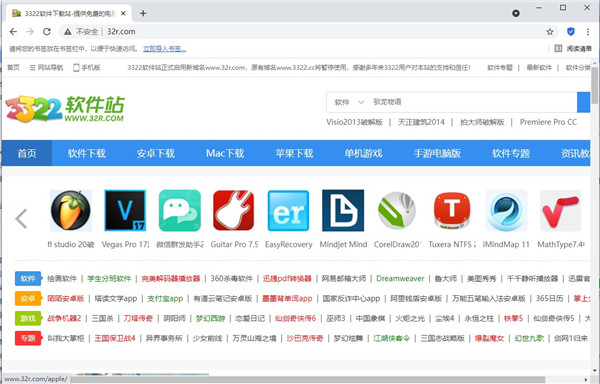Select the 首页 navigation tab
Image resolution: width=600 pixels, height=384 pixels.
[x=27, y=153]
